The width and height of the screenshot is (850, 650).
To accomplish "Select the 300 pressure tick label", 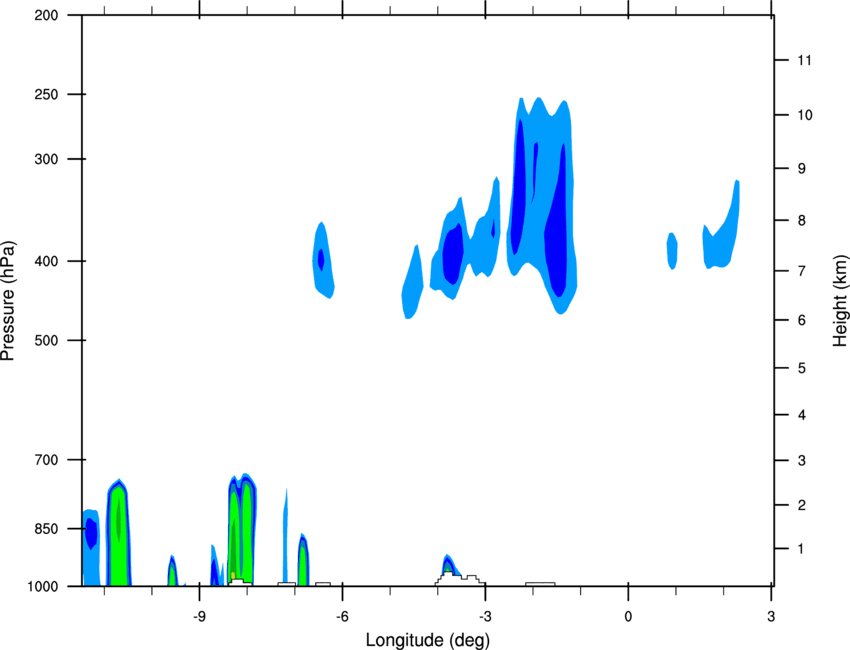I will click(46, 159).
